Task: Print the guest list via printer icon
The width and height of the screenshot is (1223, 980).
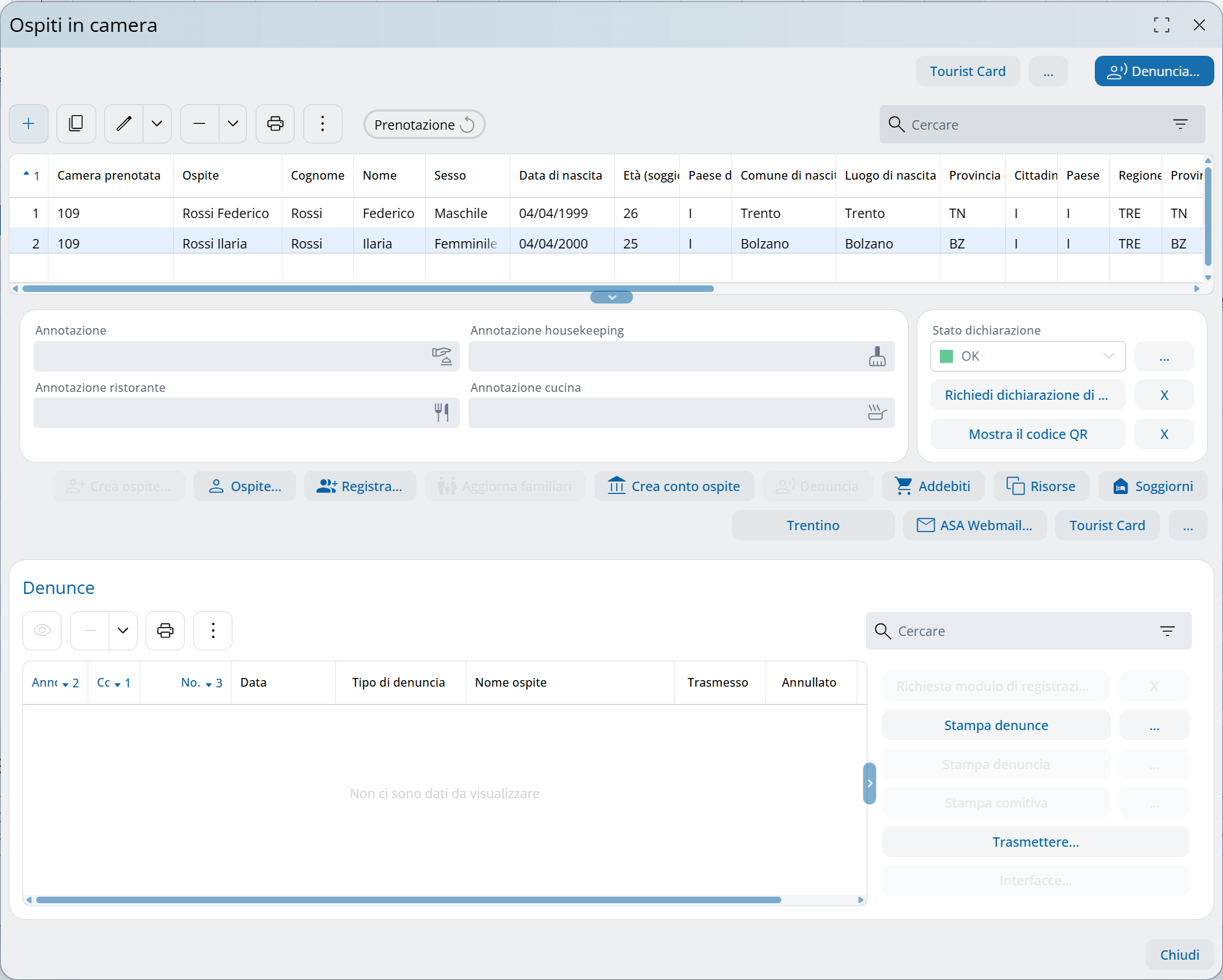Action: (275, 124)
